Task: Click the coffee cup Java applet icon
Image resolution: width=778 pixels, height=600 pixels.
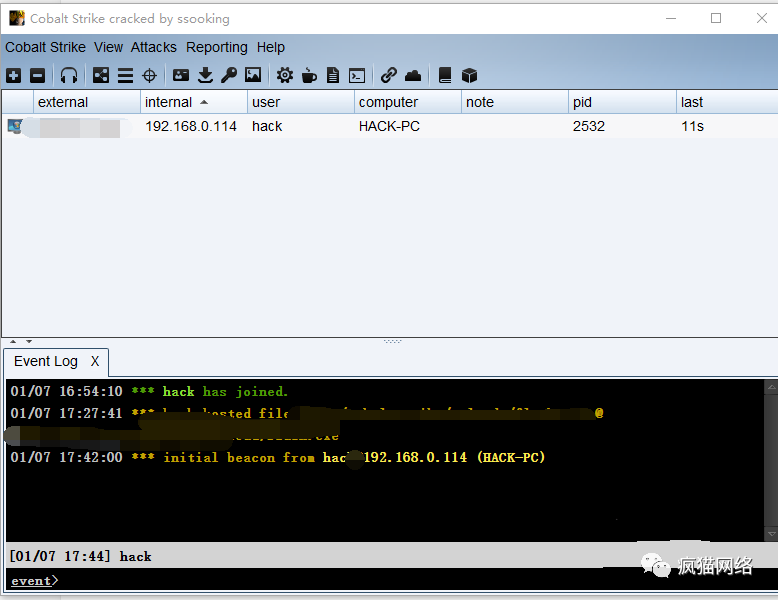Action: (309, 75)
